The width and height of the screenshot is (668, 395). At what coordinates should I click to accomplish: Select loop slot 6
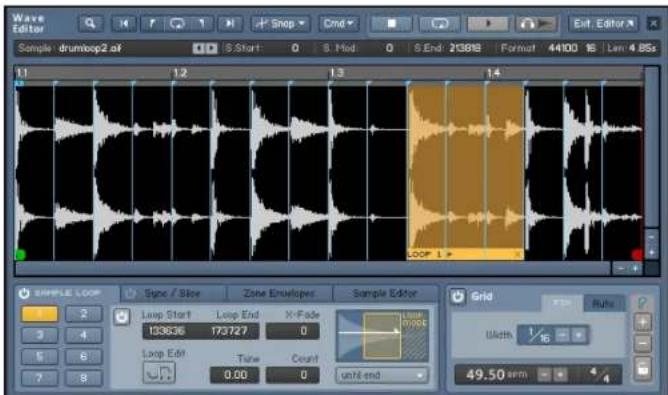(84, 356)
